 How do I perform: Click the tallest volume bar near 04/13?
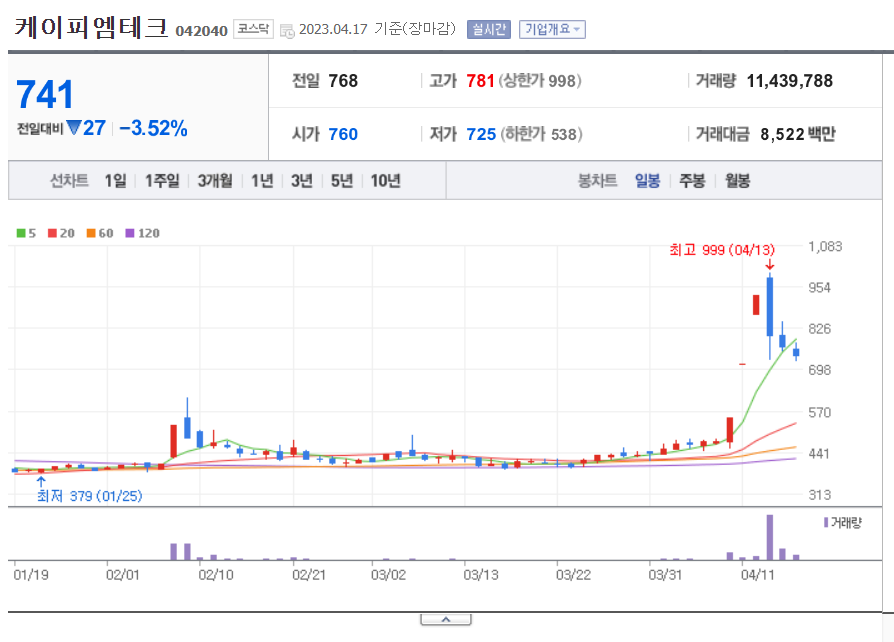click(770, 537)
